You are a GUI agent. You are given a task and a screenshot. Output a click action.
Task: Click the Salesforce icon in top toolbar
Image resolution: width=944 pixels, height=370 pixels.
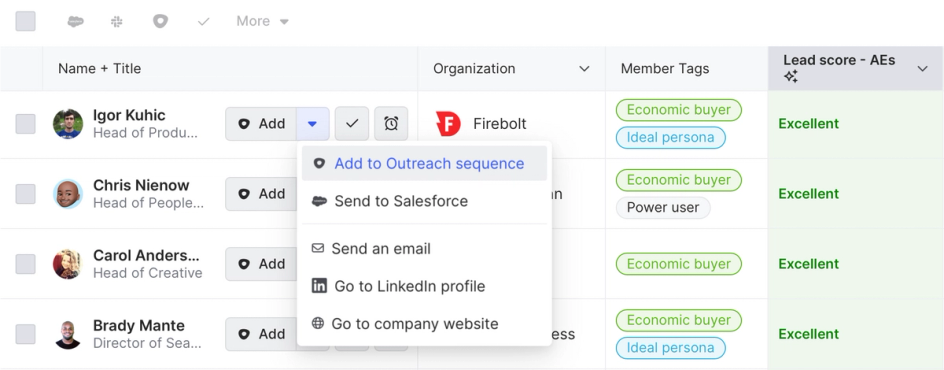click(x=75, y=21)
